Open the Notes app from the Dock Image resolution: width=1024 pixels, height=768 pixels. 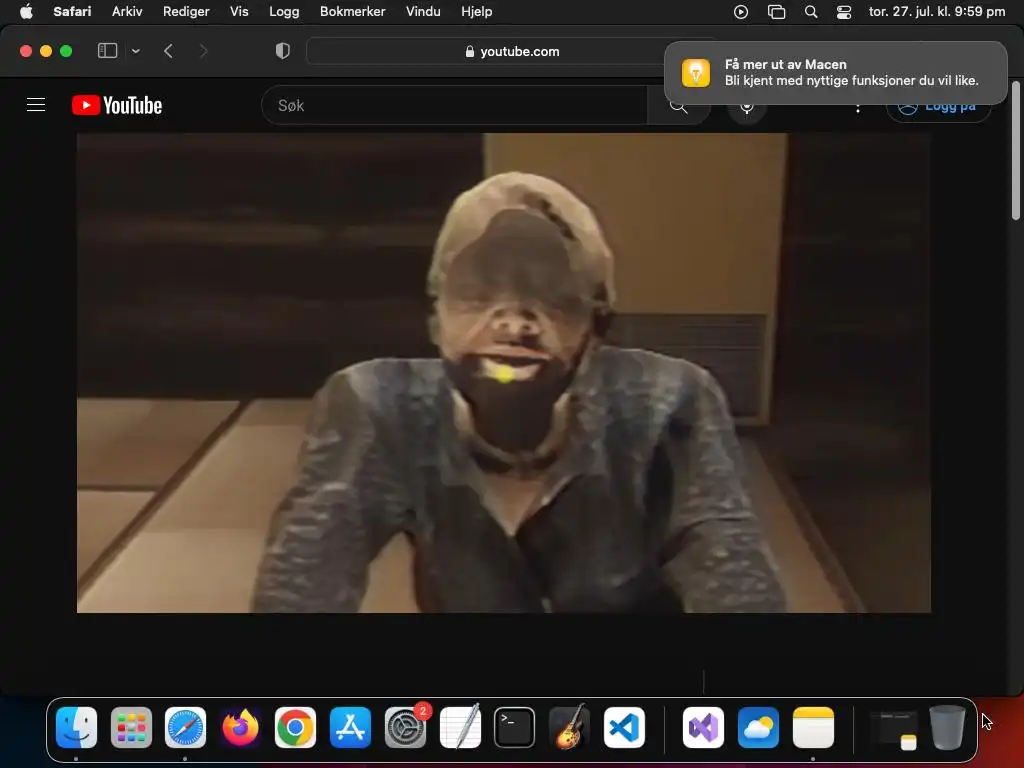click(x=813, y=727)
